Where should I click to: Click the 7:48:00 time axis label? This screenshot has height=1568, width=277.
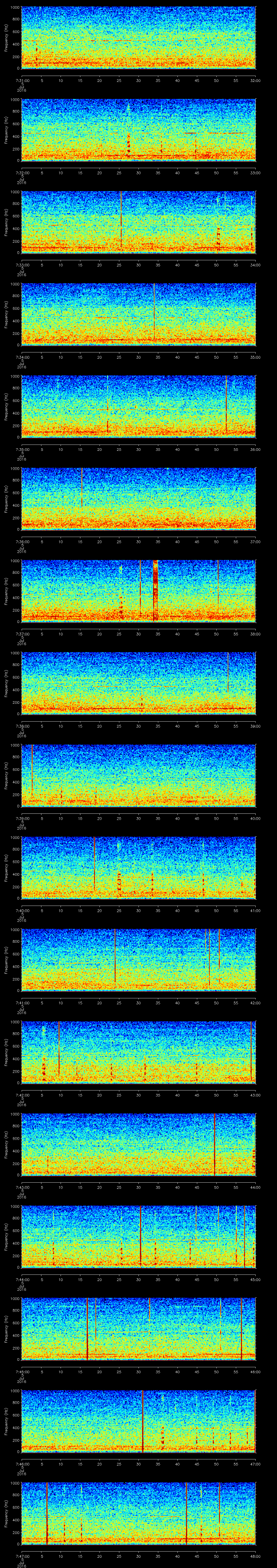255,1556
